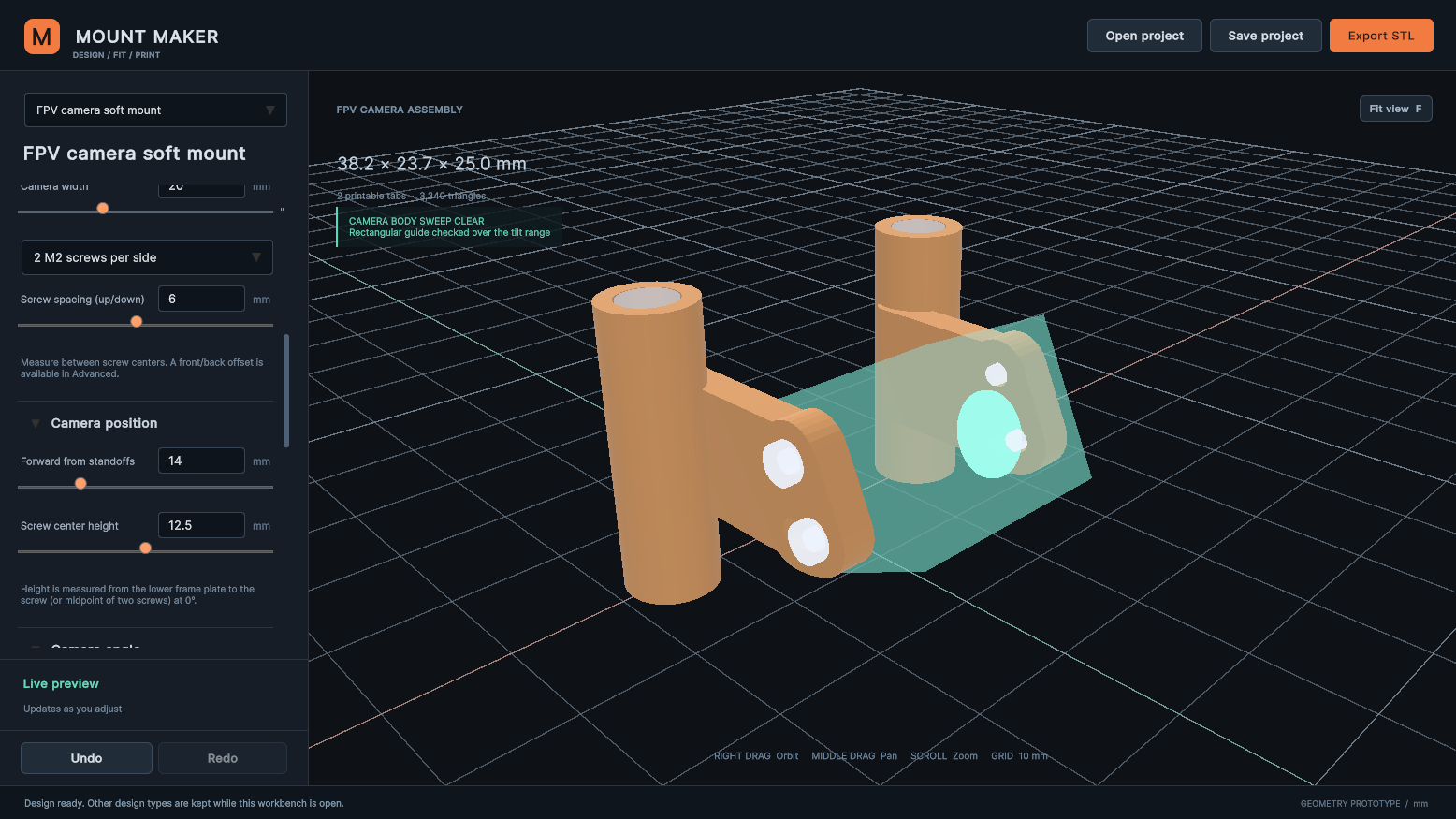
Task: Click the Live preview label
Action: (x=61, y=683)
